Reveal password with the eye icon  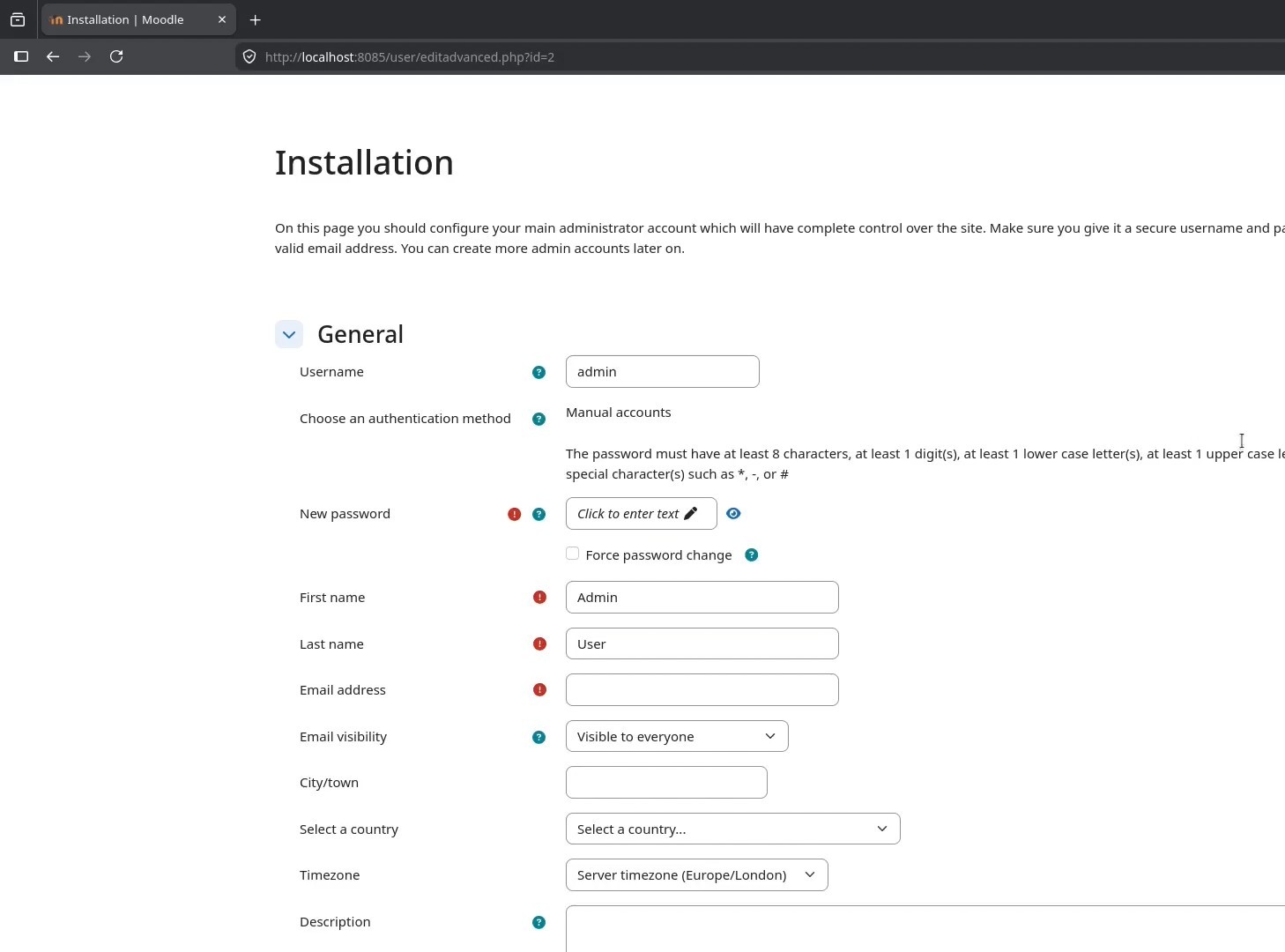pos(733,513)
